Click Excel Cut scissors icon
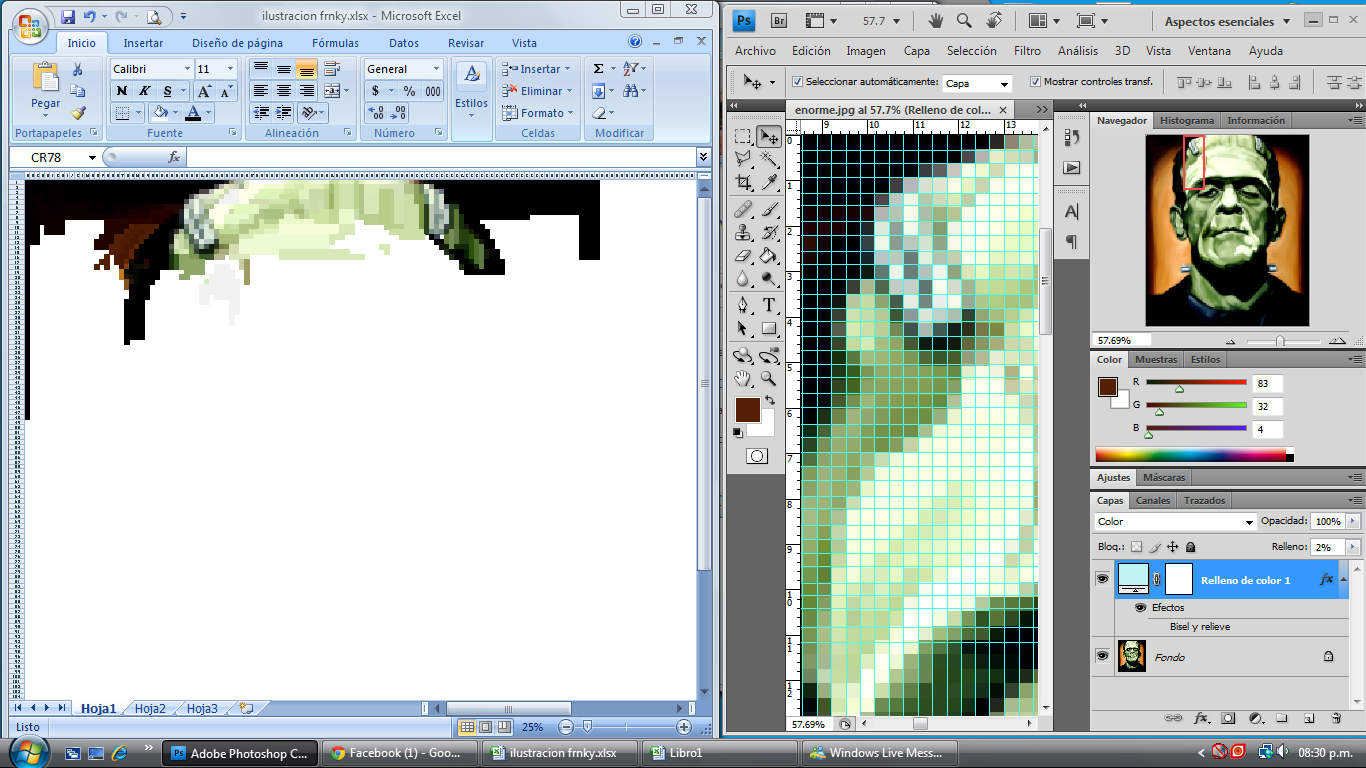Image resolution: width=1366 pixels, height=768 pixels. pyautogui.click(x=78, y=70)
